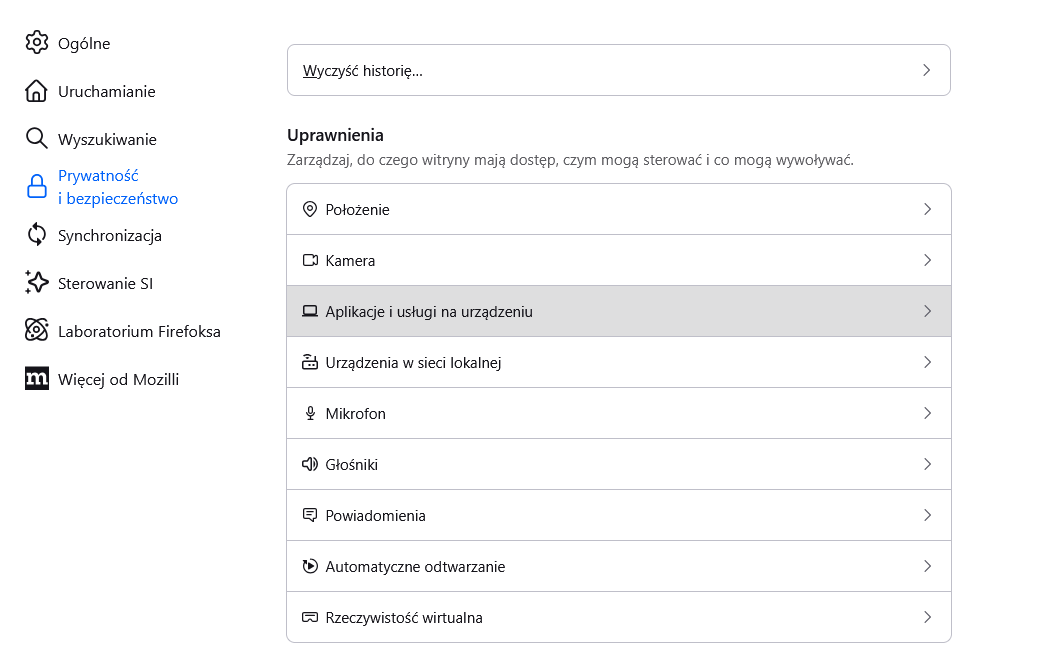
Task: Click the microphone icon in permissions list
Action: pyautogui.click(x=310, y=413)
